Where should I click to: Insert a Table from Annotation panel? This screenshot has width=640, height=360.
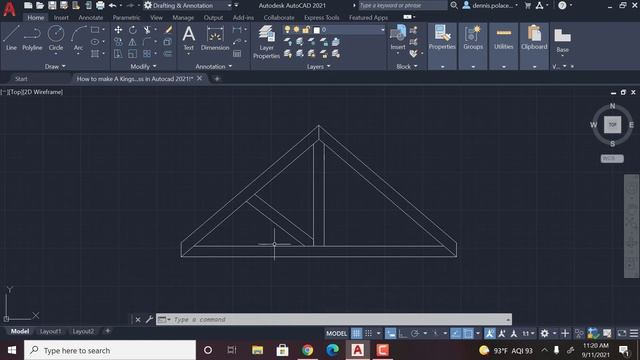[x=237, y=53]
